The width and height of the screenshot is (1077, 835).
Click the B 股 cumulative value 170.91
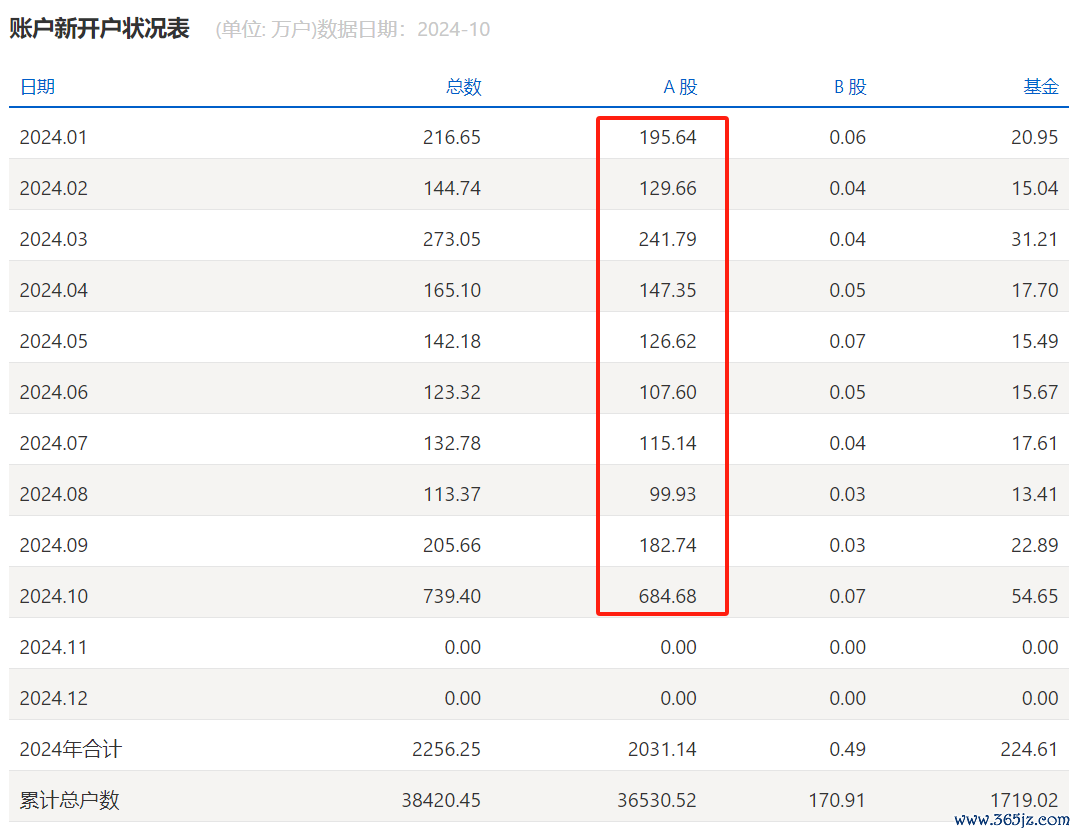[x=835, y=800]
